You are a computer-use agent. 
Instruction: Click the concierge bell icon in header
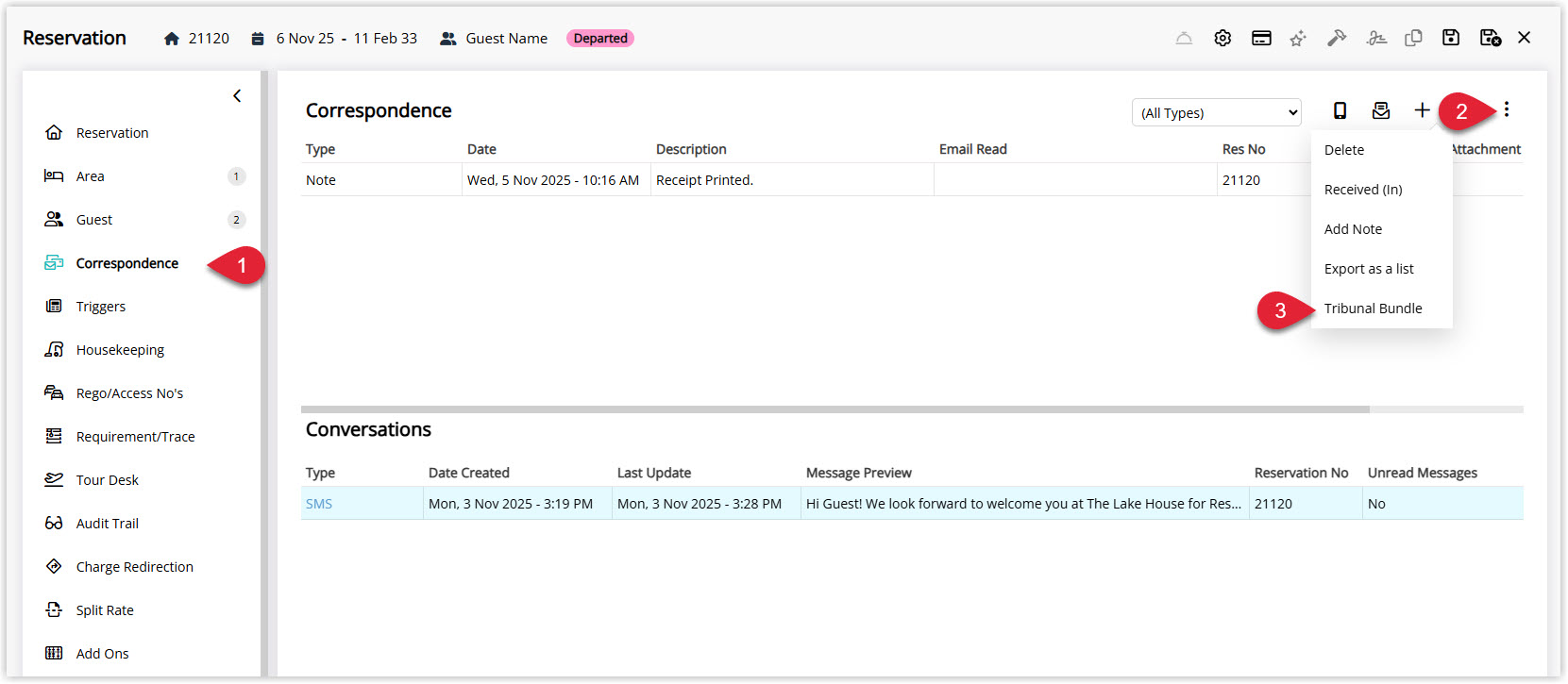coord(1184,38)
